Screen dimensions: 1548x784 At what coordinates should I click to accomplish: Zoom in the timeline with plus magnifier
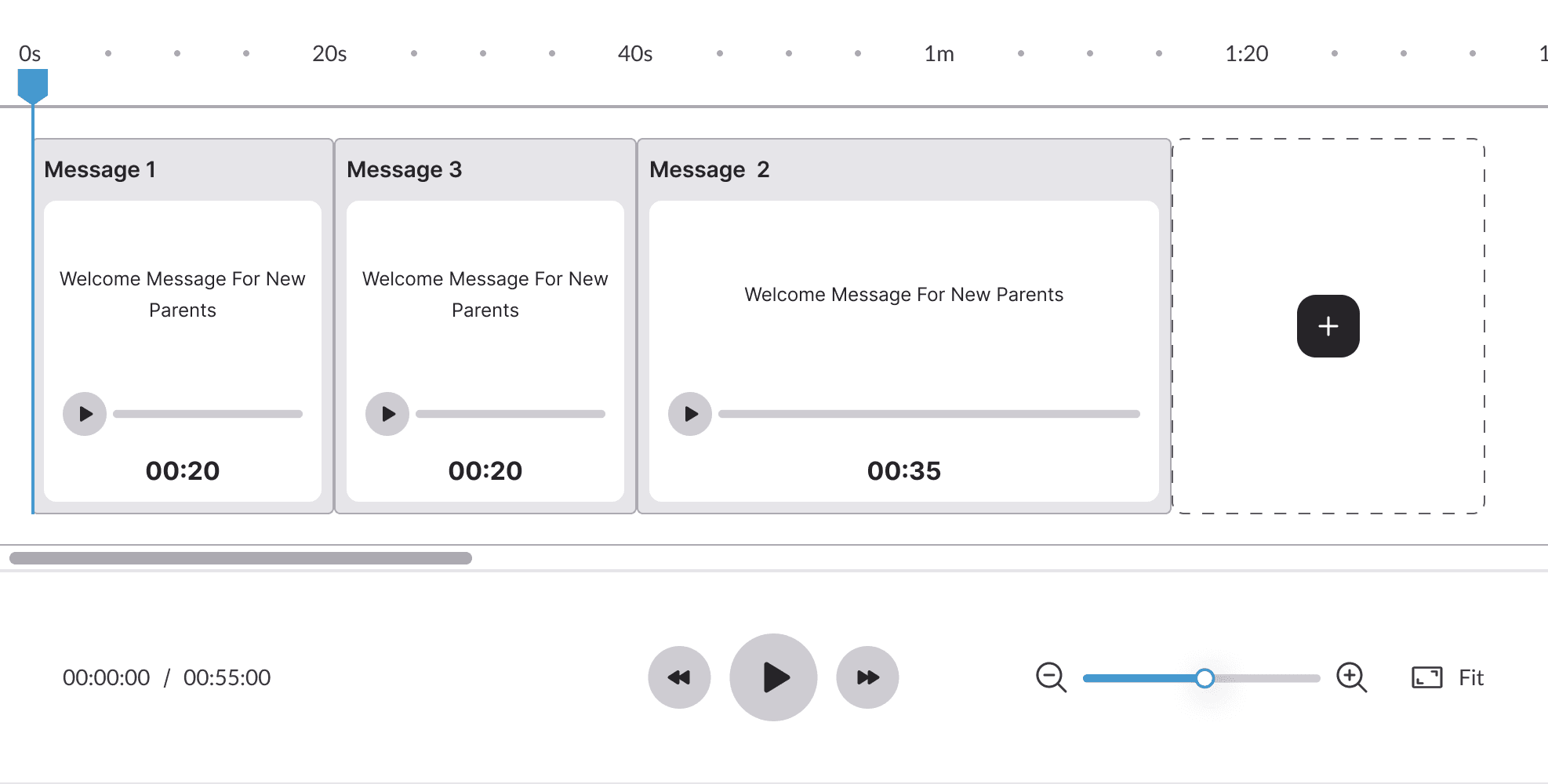coord(1352,677)
